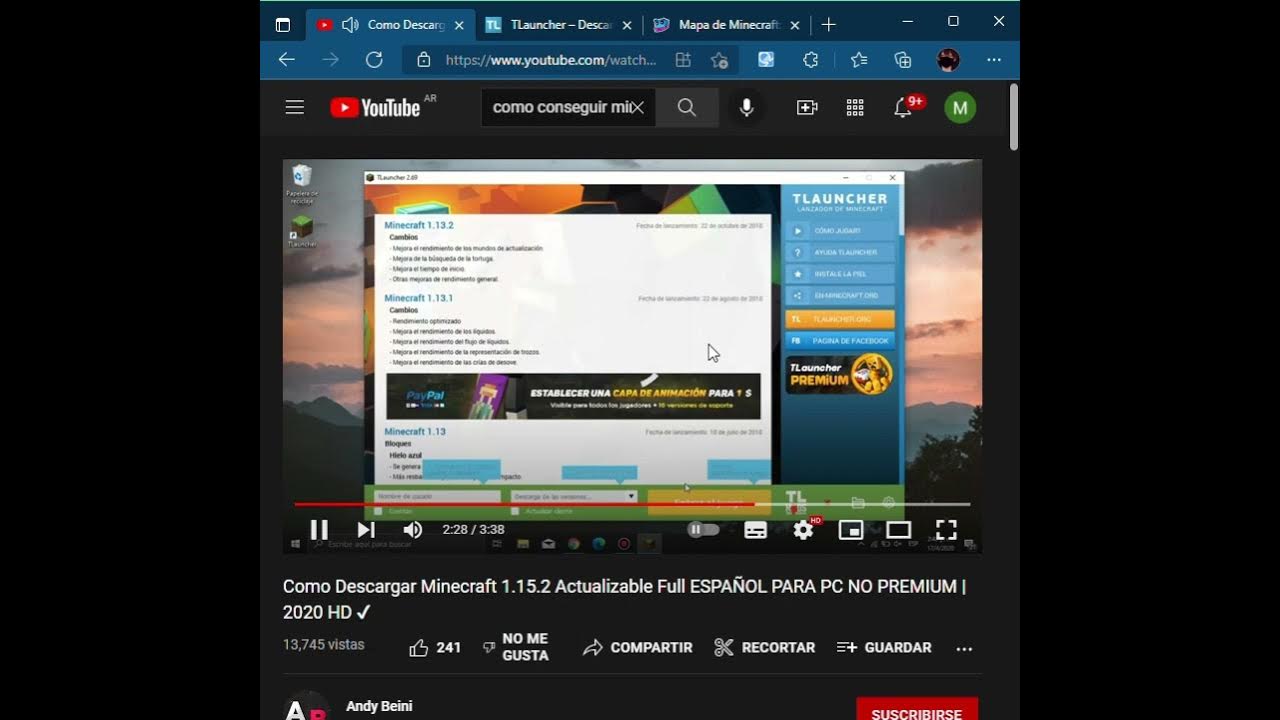Open more actions three-dot menu
This screenshot has height=720, width=1280.
(964, 648)
